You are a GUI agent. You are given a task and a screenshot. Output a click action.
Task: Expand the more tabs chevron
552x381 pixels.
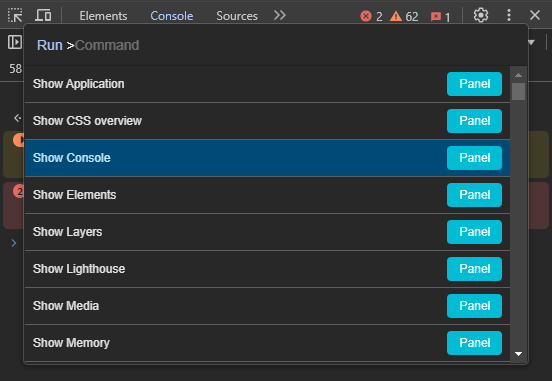click(280, 15)
